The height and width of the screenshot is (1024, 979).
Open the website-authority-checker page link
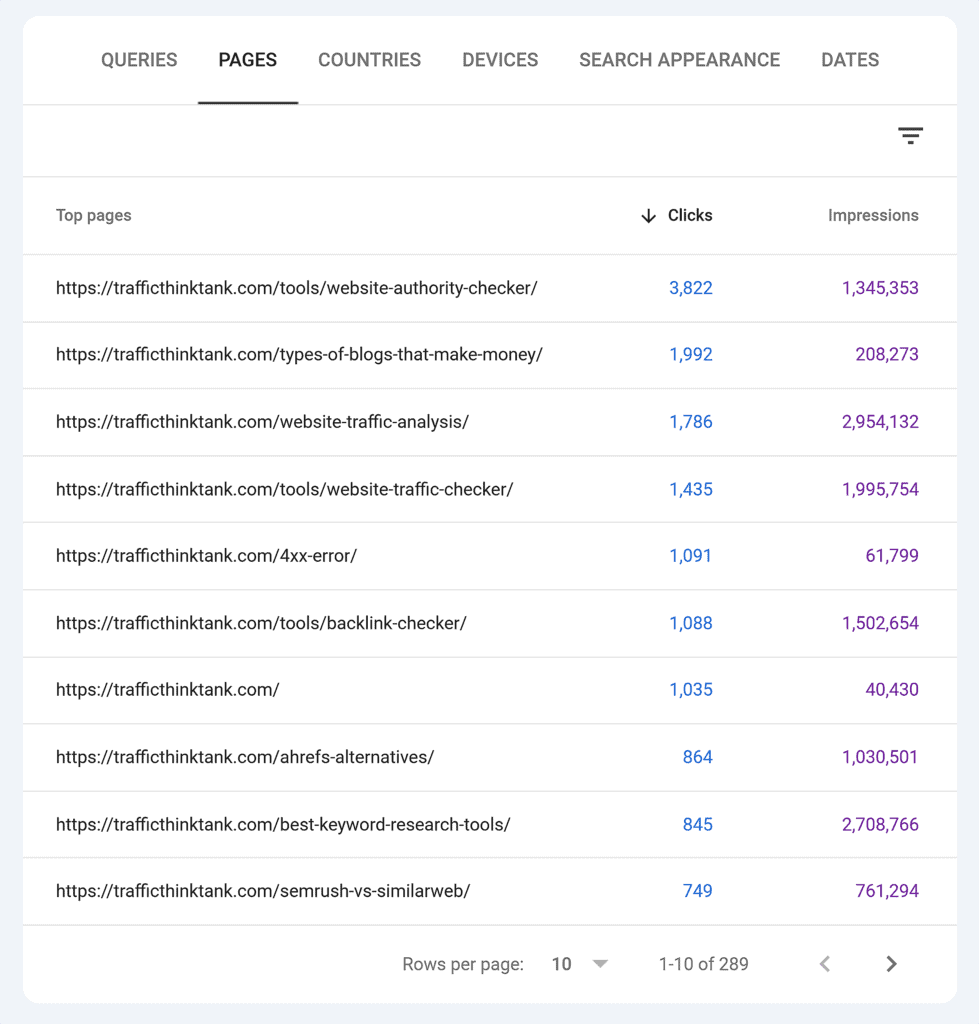point(297,287)
